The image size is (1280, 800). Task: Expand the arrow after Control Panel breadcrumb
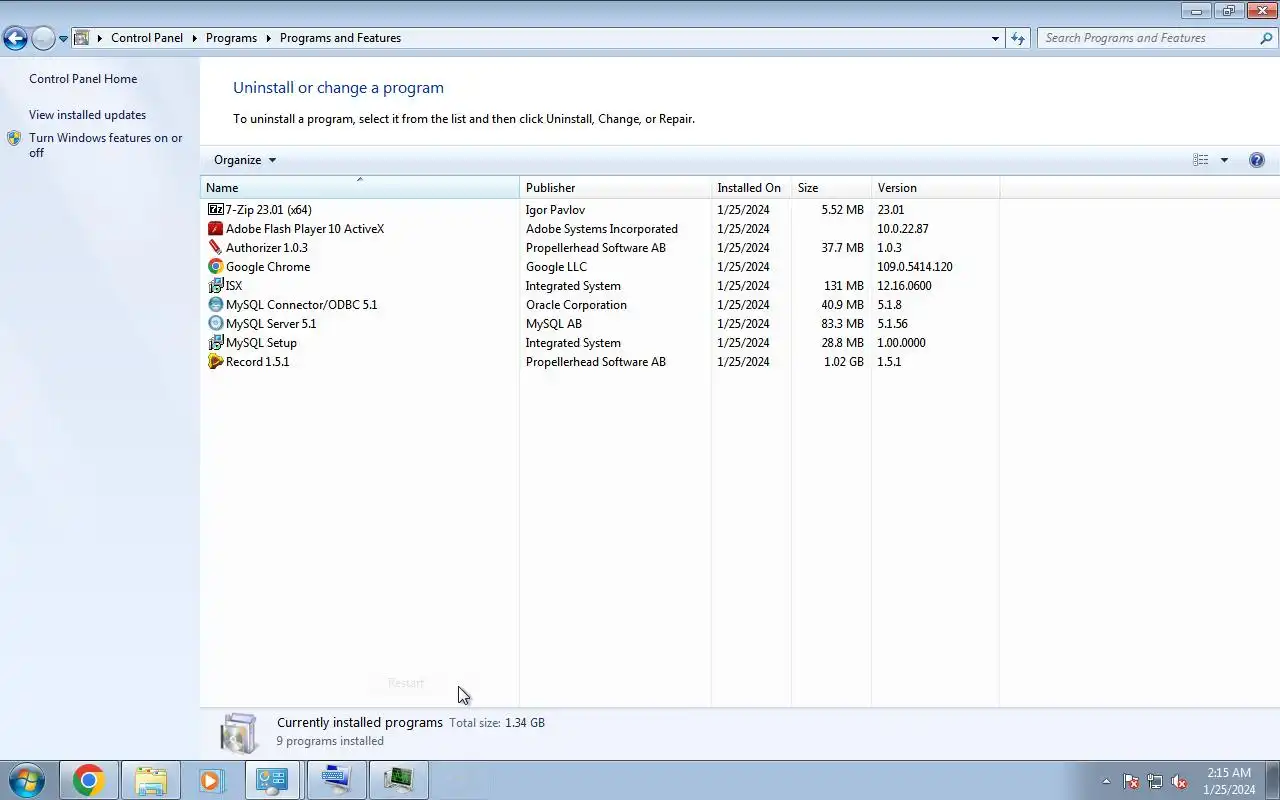click(195, 38)
